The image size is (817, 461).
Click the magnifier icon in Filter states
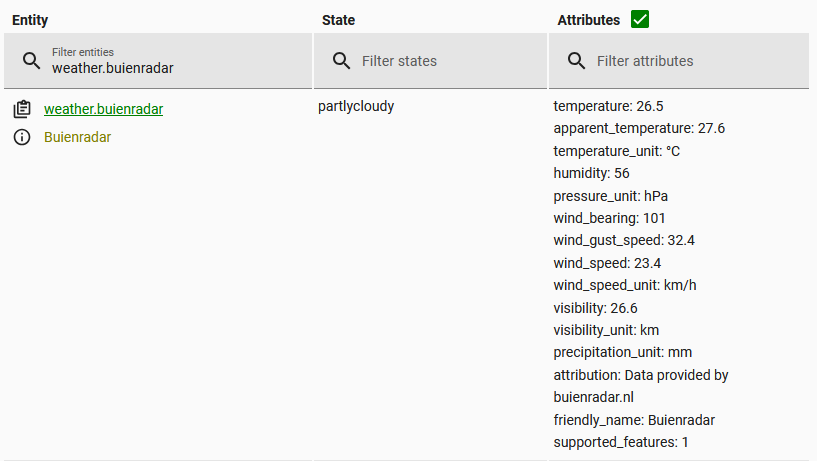(x=341, y=60)
